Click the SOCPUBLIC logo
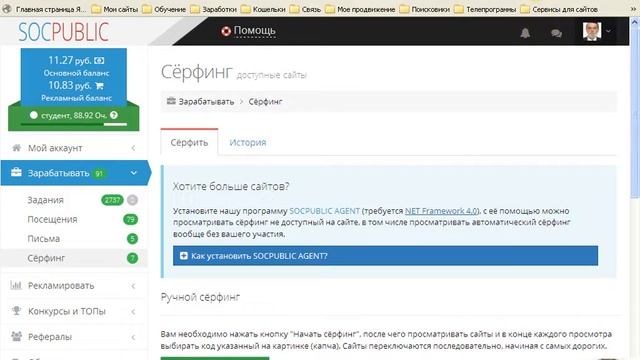 click(x=64, y=32)
